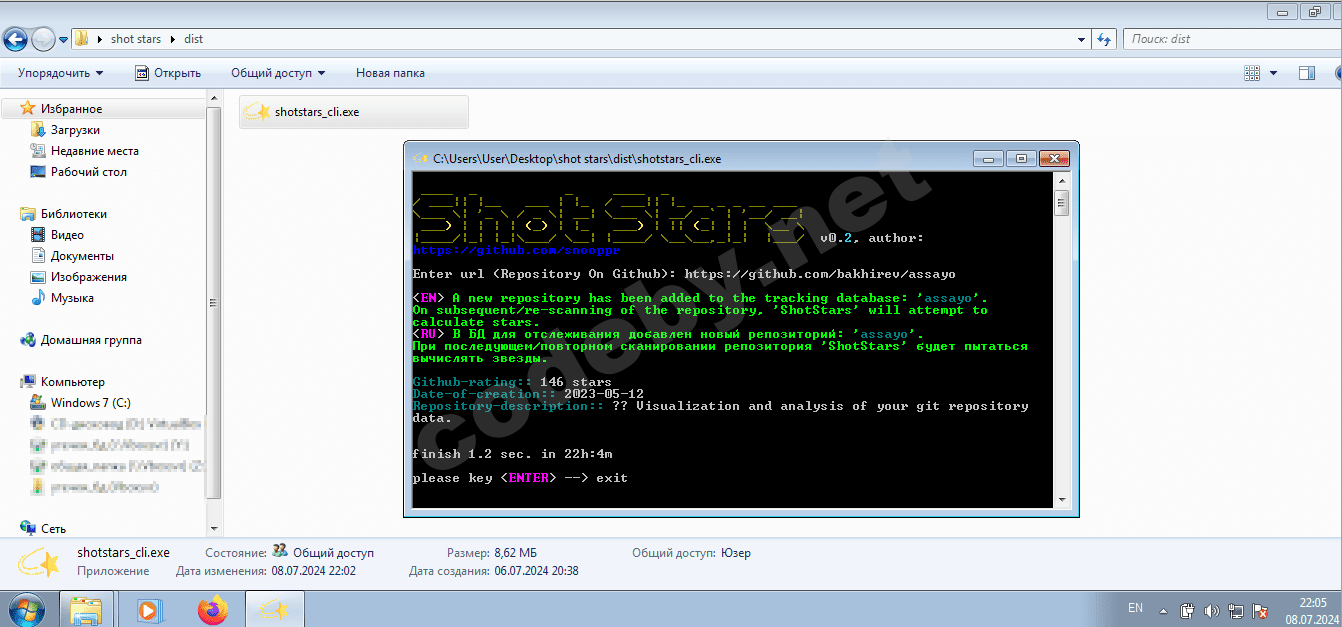Click the Загрузки folder icon

point(39,130)
